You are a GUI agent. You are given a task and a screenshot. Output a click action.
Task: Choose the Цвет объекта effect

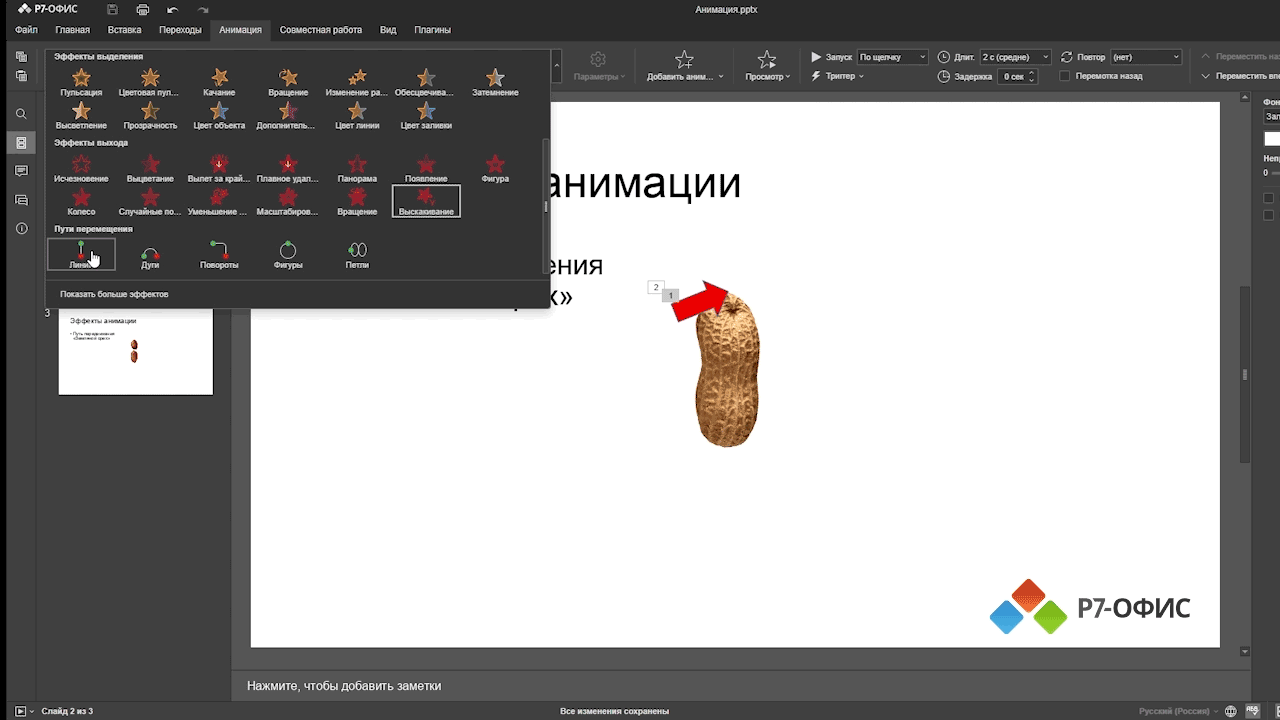[219, 116]
